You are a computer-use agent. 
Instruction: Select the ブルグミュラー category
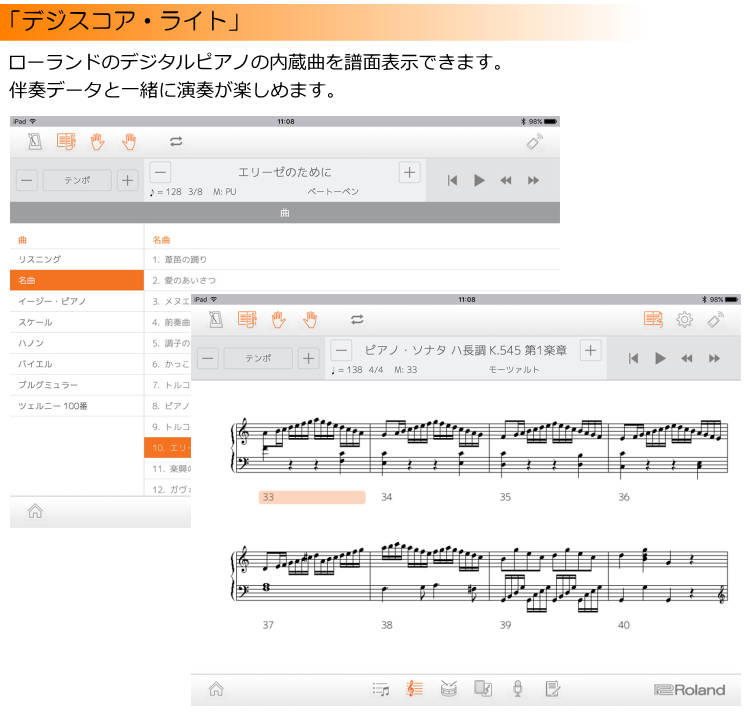[77, 385]
